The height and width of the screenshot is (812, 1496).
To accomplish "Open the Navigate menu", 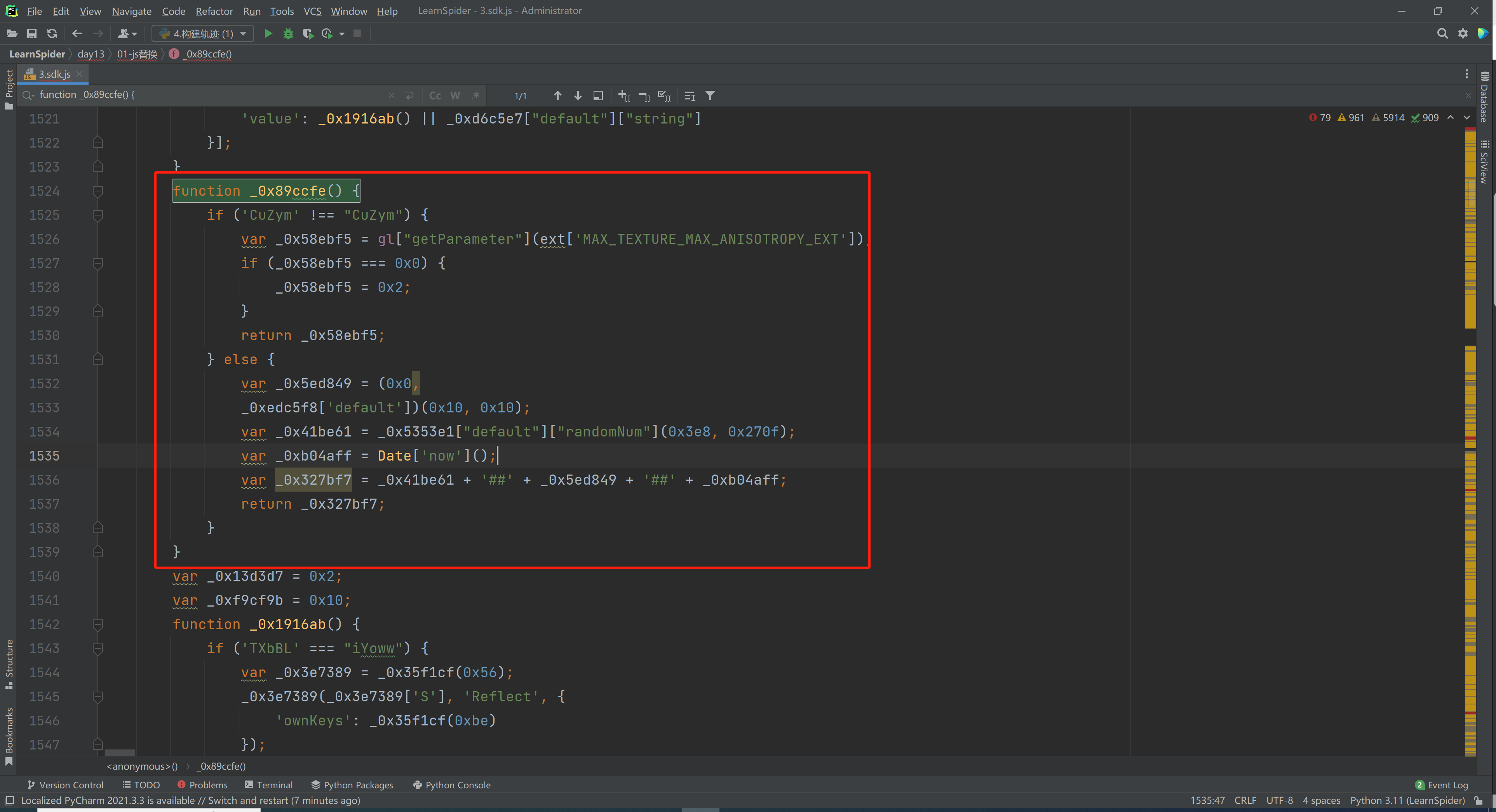I will 131,11.
